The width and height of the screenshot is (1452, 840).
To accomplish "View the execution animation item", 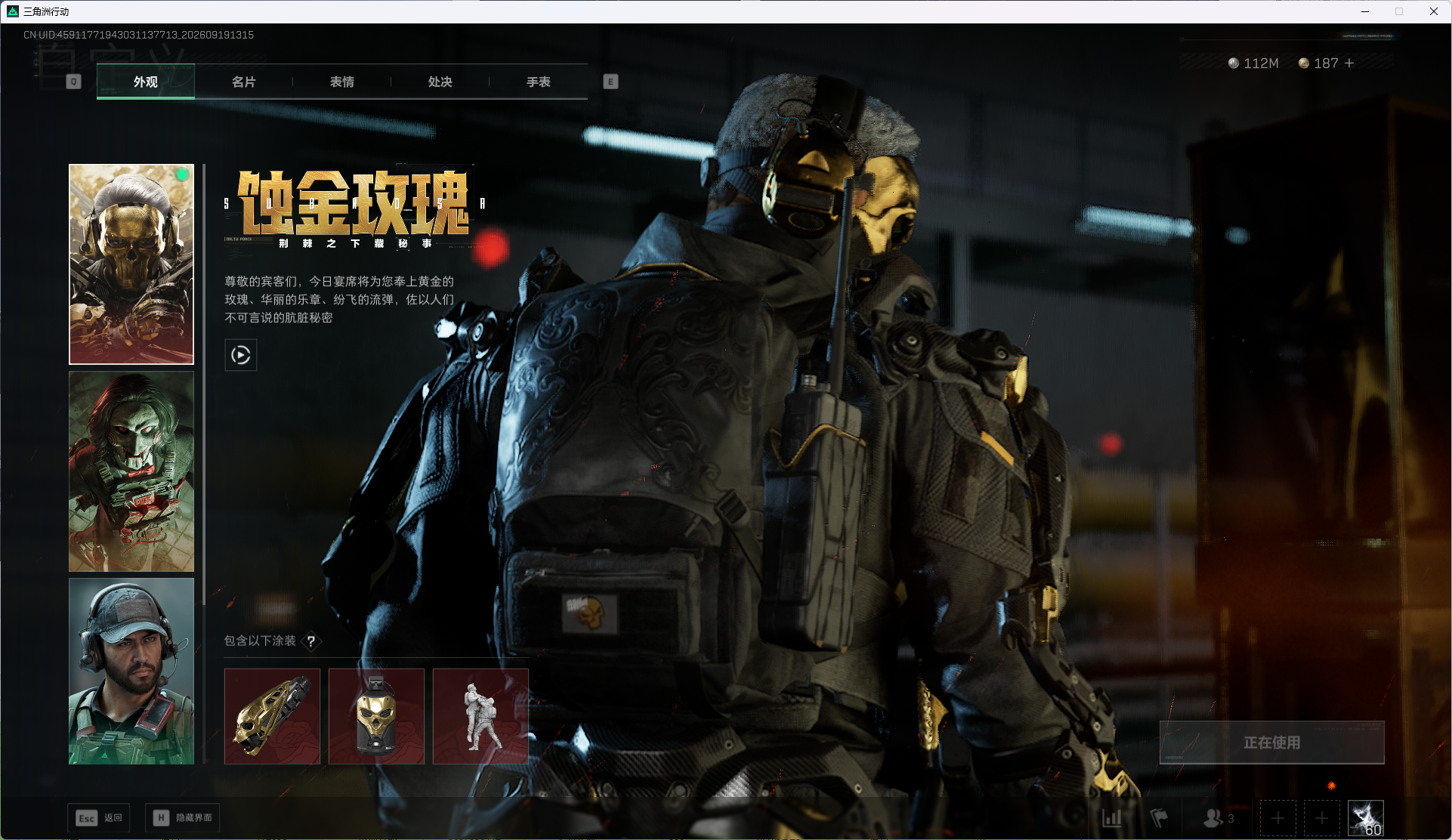I will [x=480, y=716].
